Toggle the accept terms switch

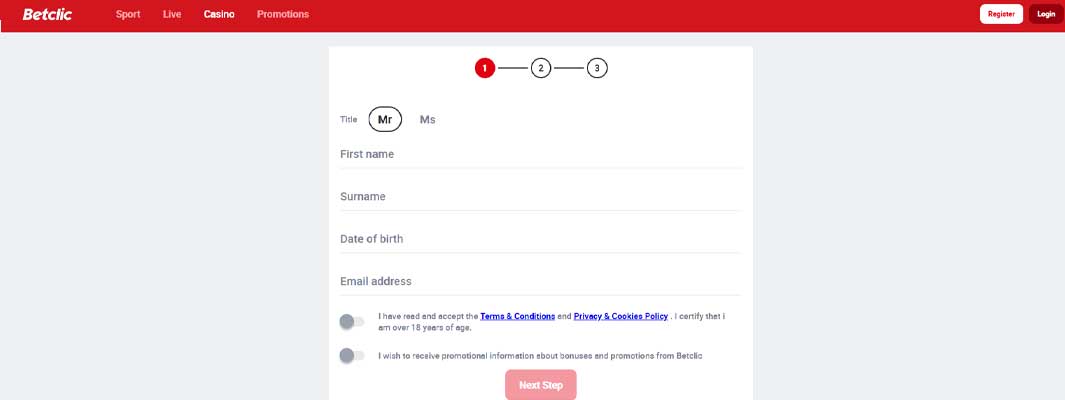tap(352, 322)
